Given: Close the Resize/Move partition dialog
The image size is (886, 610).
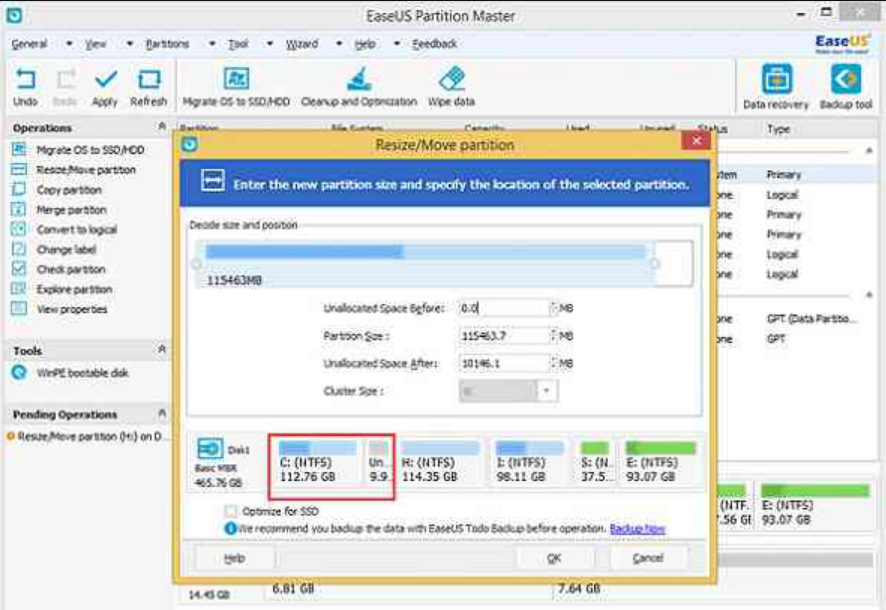Looking at the screenshot, I should (x=697, y=140).
